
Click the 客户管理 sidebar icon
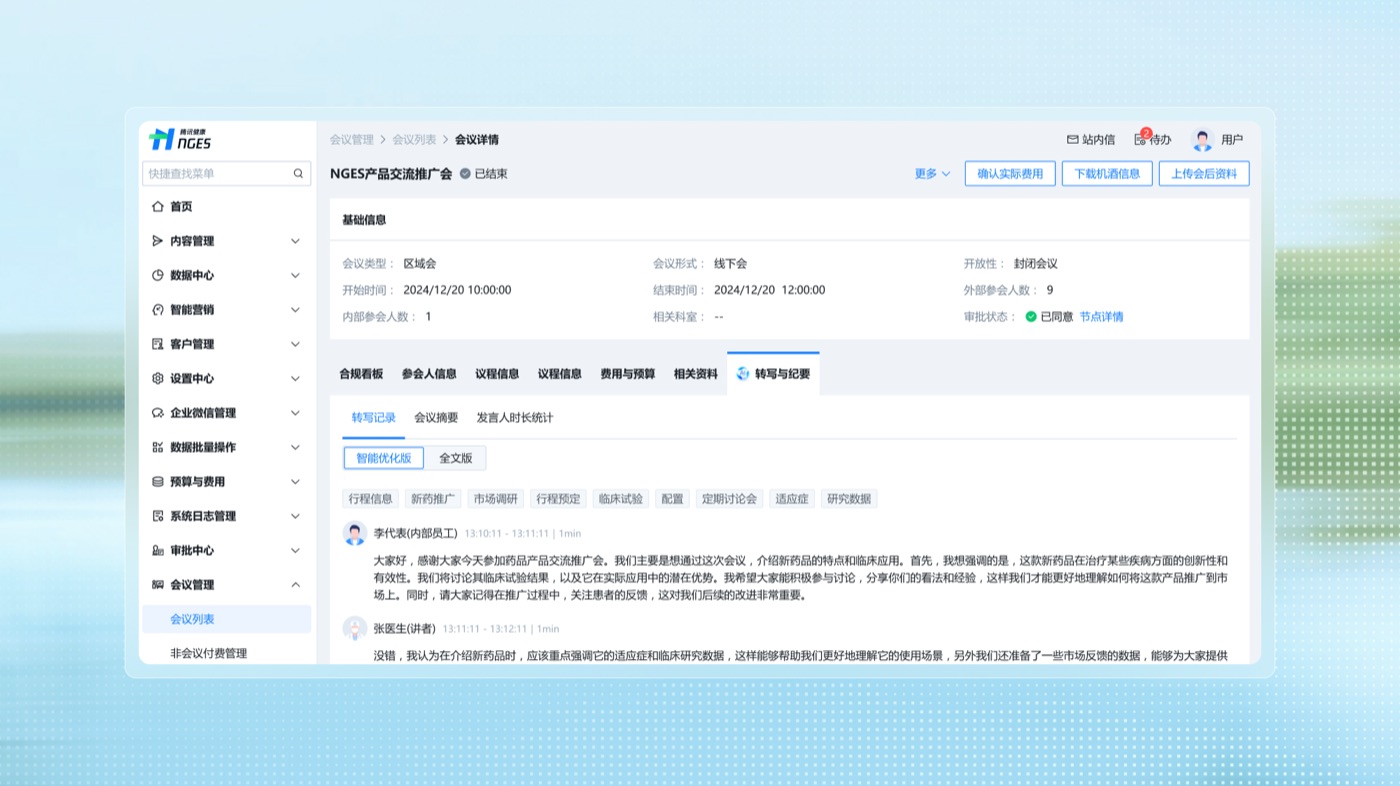click(x=157, y=344)
